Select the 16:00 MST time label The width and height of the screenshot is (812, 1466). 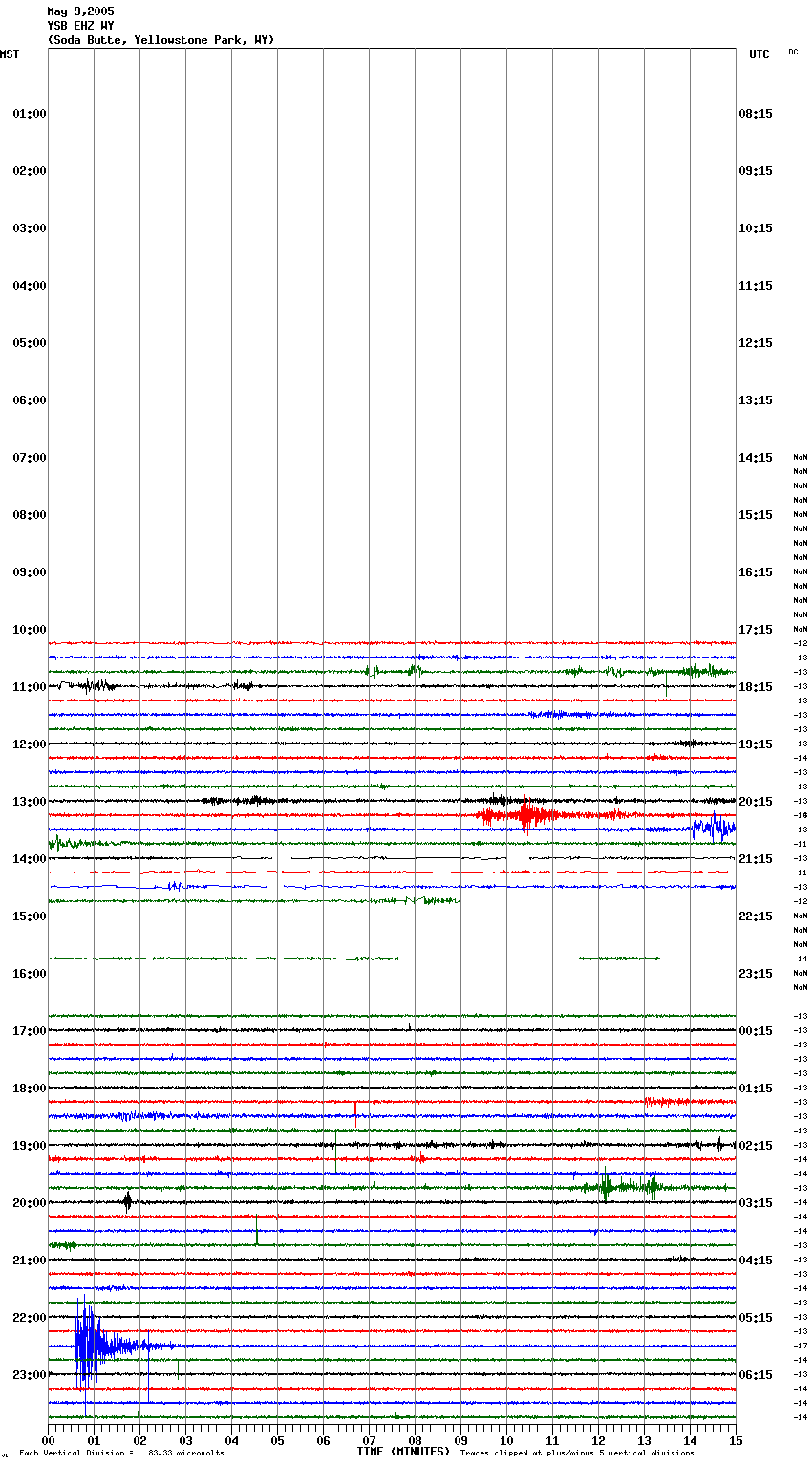pos(30,974)
